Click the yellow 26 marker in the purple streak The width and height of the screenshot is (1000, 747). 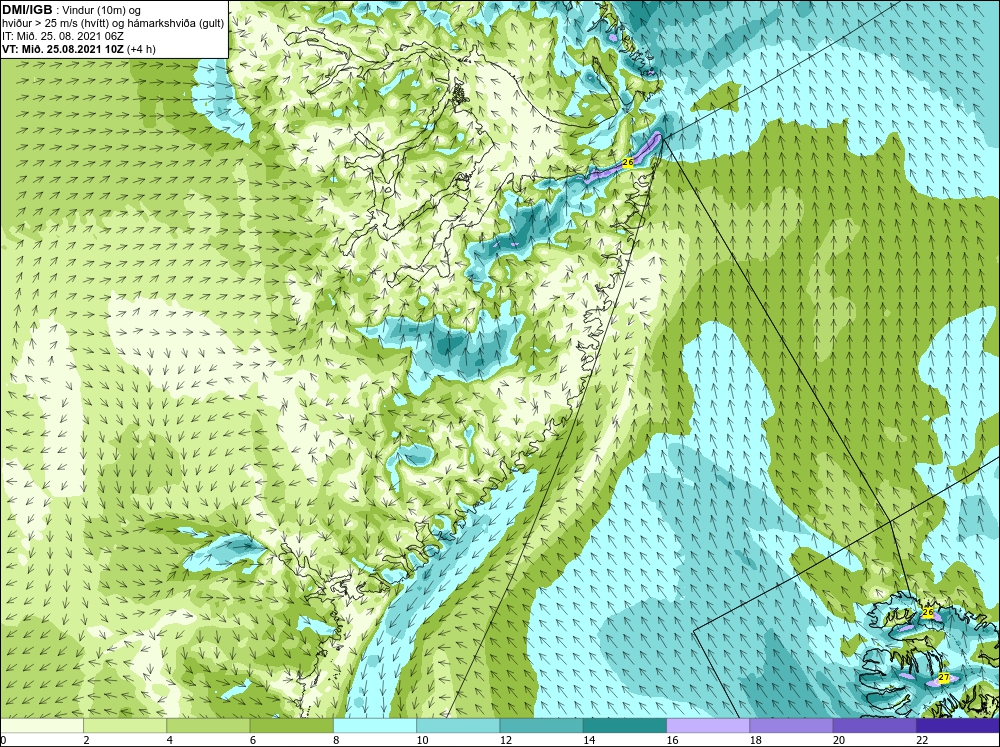pyautogui.click(x=628, y=163)
